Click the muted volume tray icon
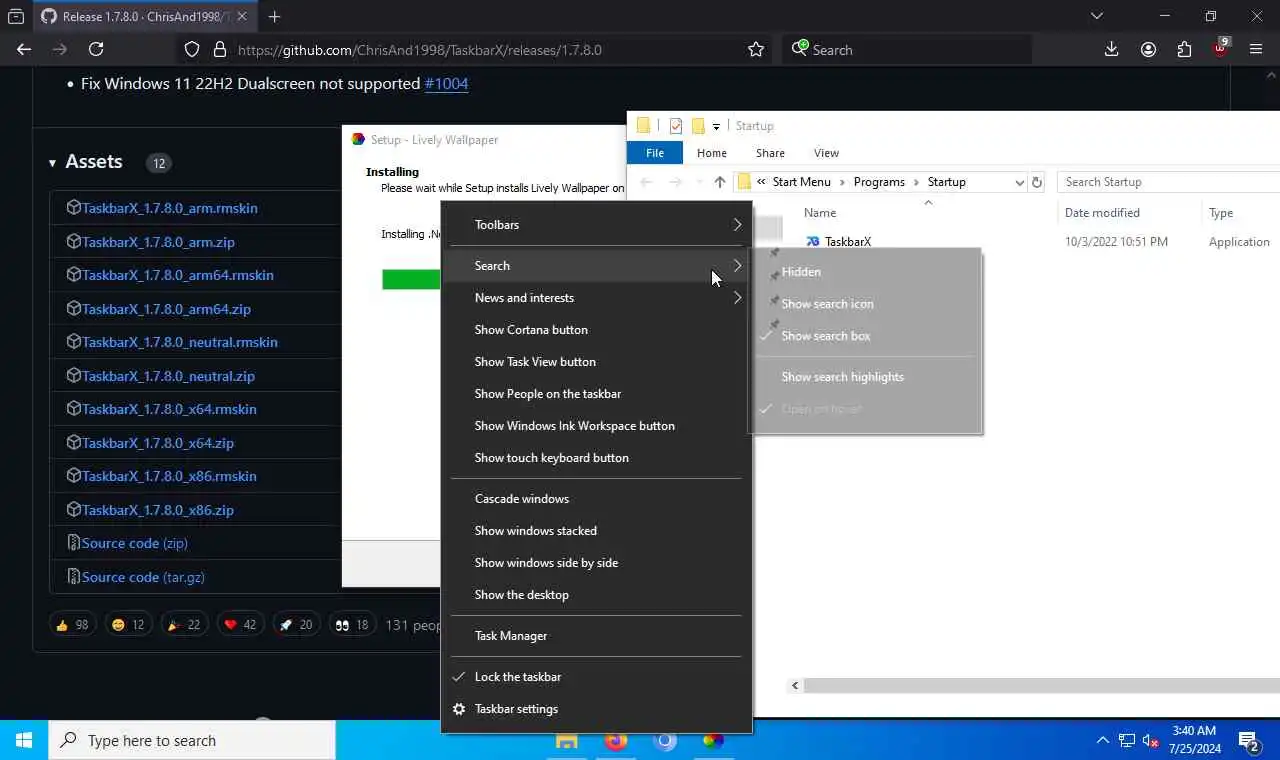This screenshot has height=760, width=1280. (1151, 741)
